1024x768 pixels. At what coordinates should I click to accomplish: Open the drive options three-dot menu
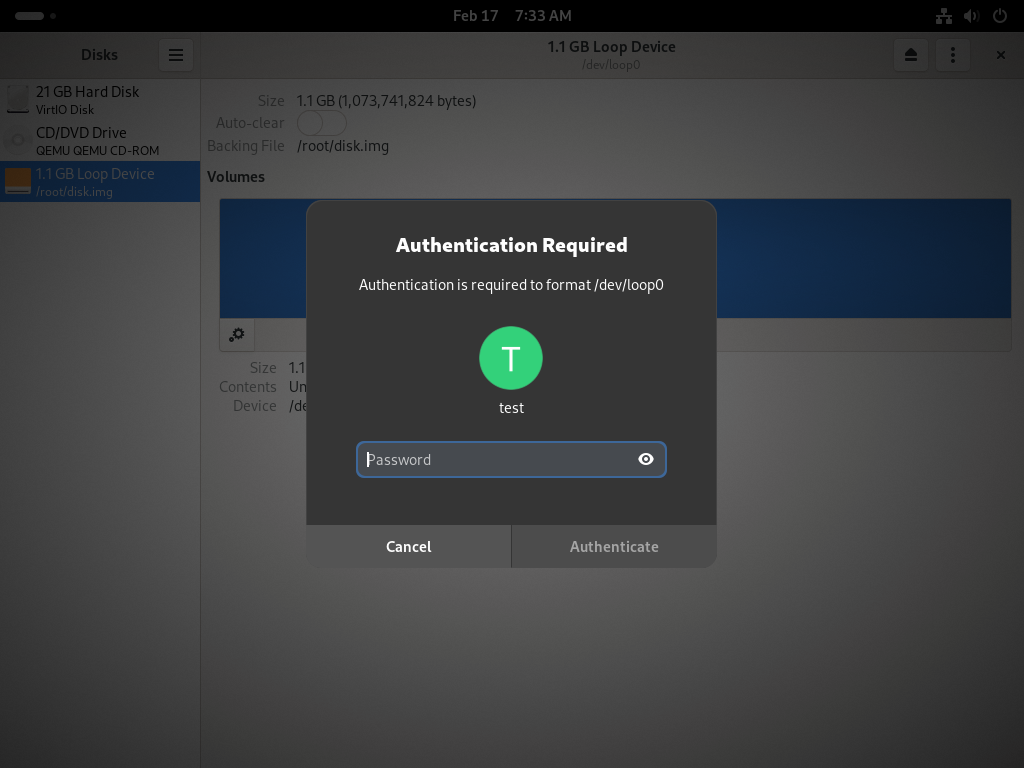click(x=953, y=55)
